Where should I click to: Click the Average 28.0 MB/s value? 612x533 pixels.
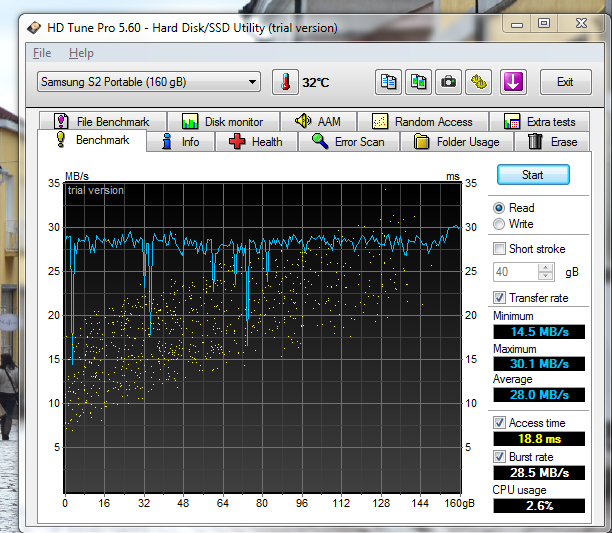click(x=539, y=395)
